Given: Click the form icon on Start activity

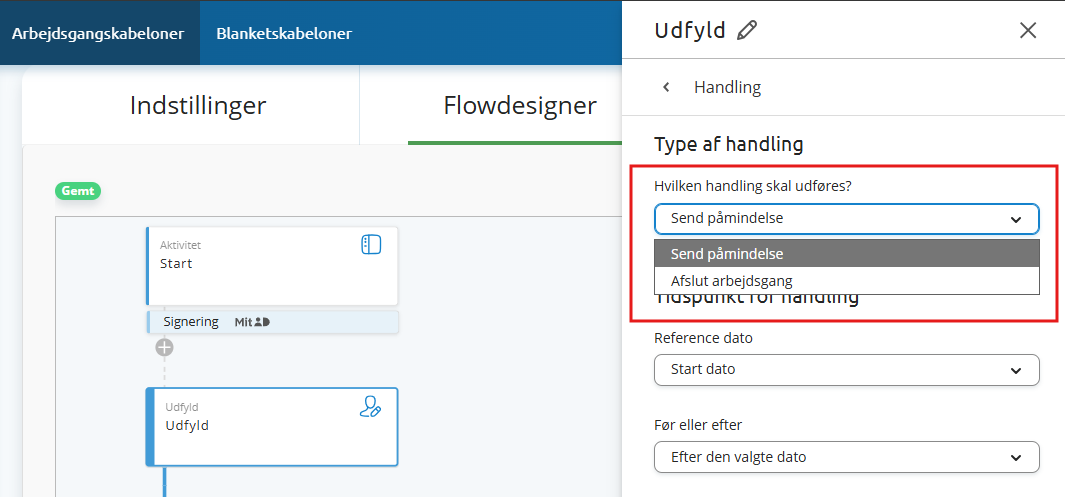Looking at the screenshot, I should click(371, 244).
